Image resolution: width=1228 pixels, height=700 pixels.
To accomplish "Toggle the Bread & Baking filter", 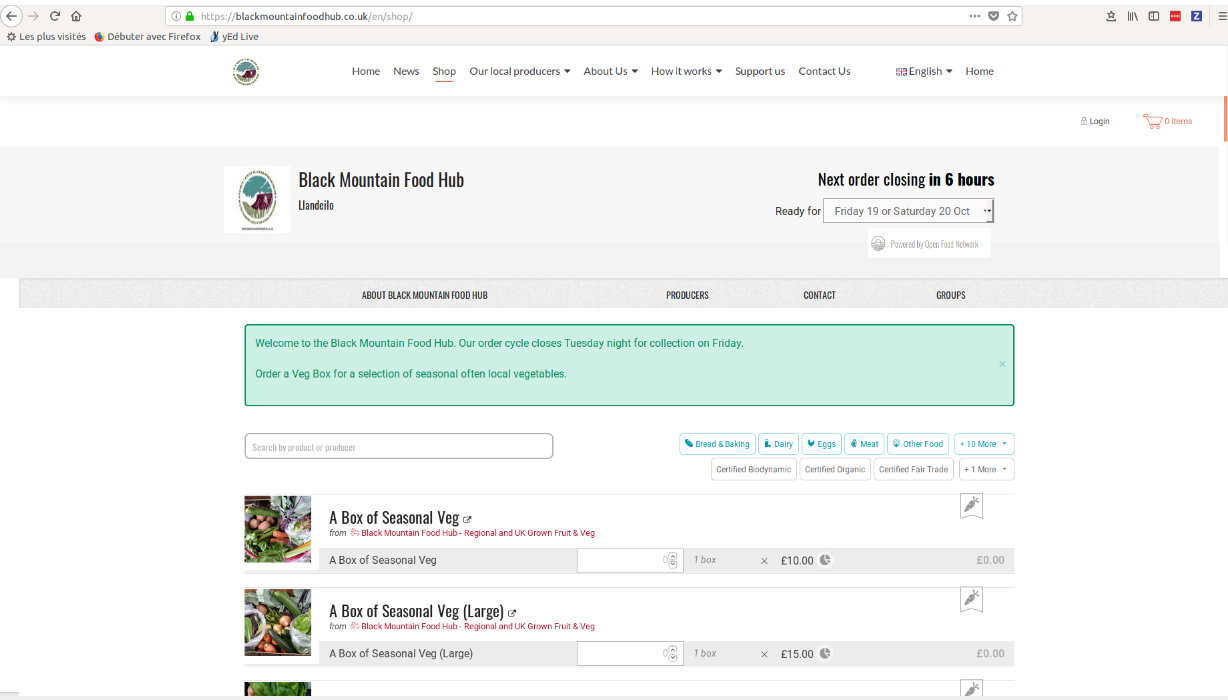I will coord(717,444).
